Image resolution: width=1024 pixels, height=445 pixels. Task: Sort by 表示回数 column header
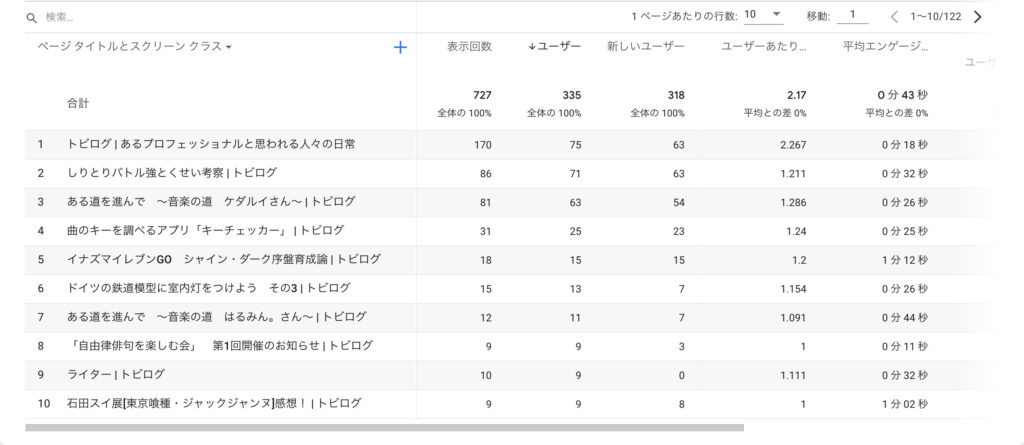470,46
